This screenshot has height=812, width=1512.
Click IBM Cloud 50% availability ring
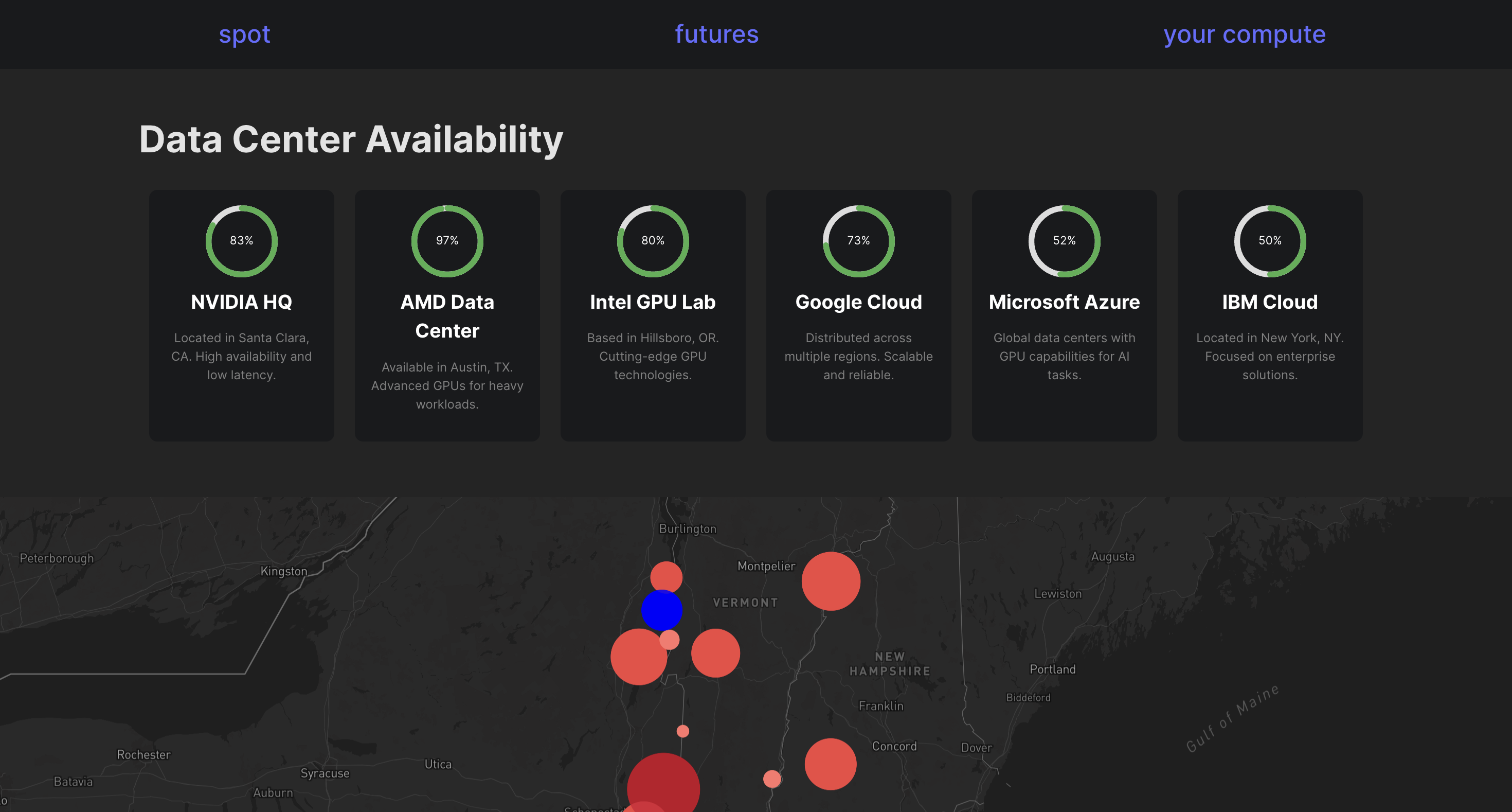point(1270,241)
